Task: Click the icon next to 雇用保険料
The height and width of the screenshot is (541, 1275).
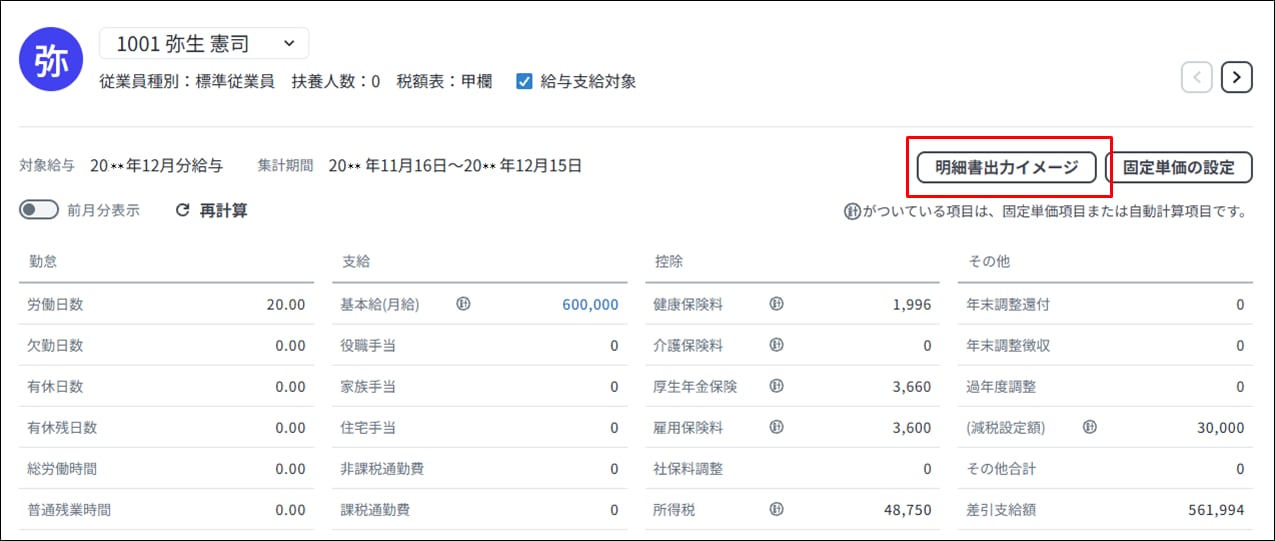Action: pyautogui.click(x=776, y=428)
